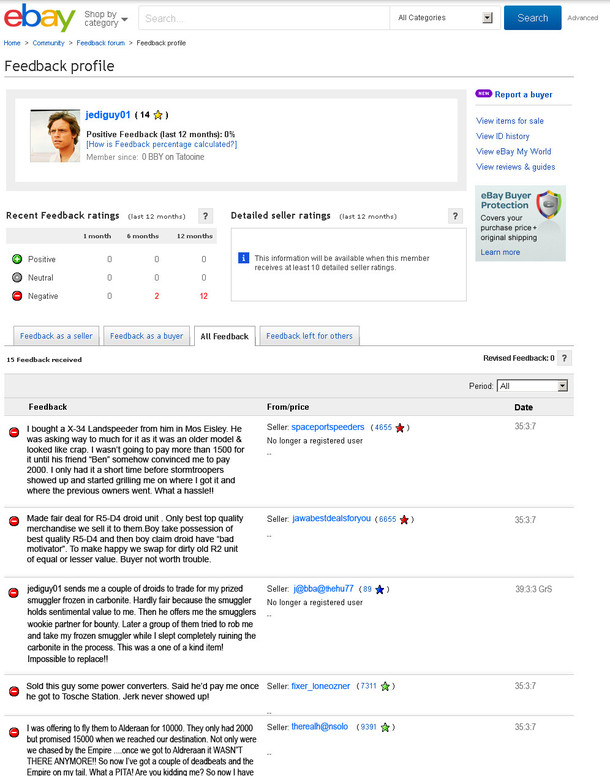Click the NEW badge next to Report a buyer
The image size is (610, 776).
pyautogui.click(x=483, y=94)
